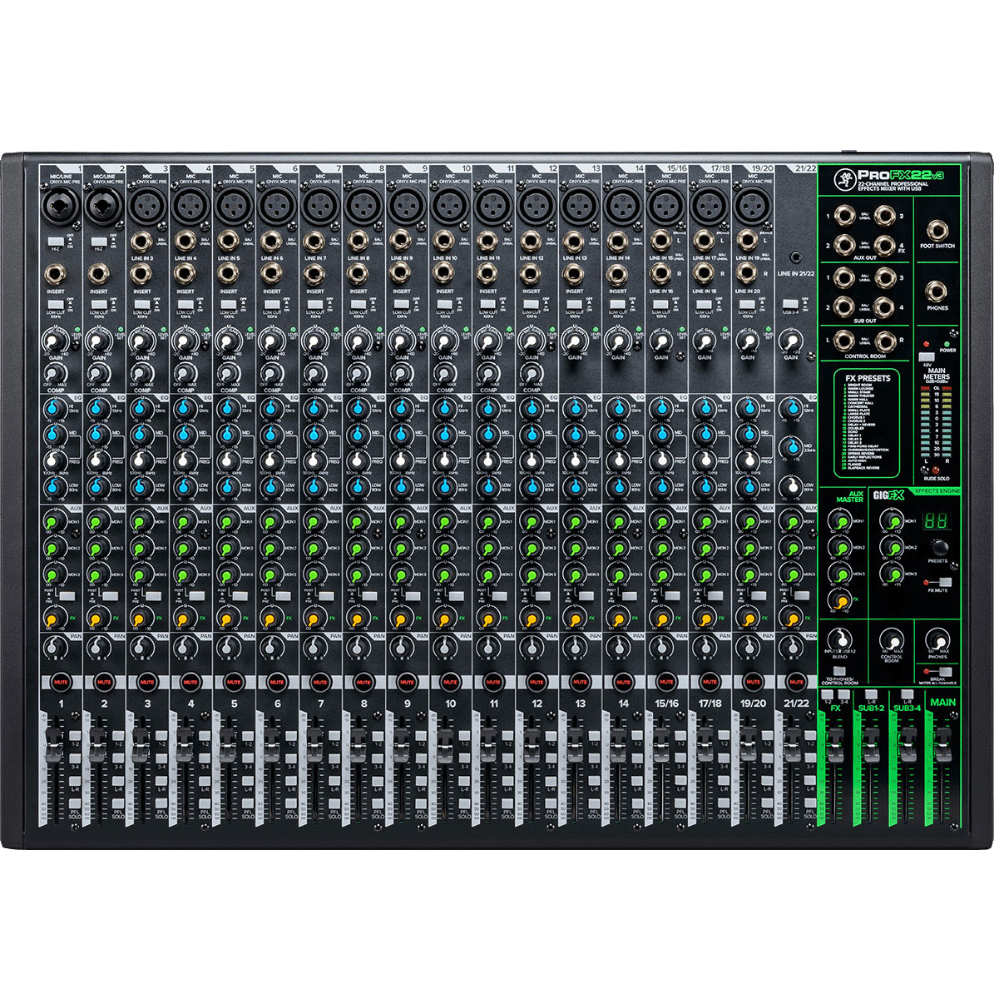Click the PHONES output jack
The height and width of the screenshot is (1000, 1000).
click(x=938, y=292)
